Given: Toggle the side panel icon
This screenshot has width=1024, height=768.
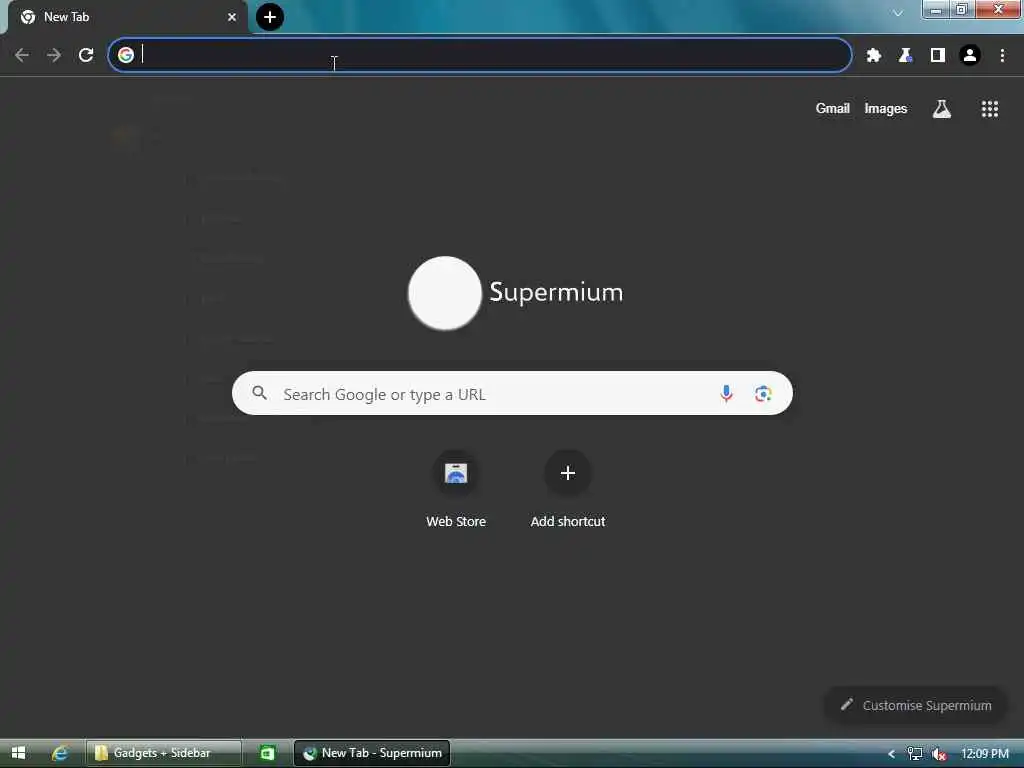Looking at the screenshot, I should click(938, 56).
